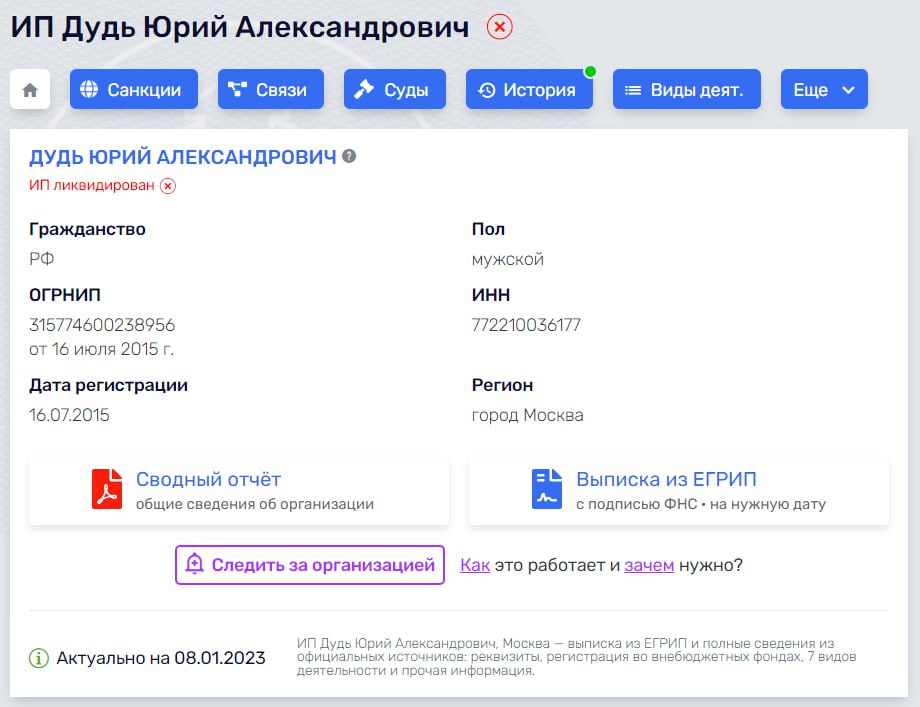Click the text от 16 июля 2015 г.
Image resolution: width=920 pixels, height=707 pixels.
click(102, 349)
